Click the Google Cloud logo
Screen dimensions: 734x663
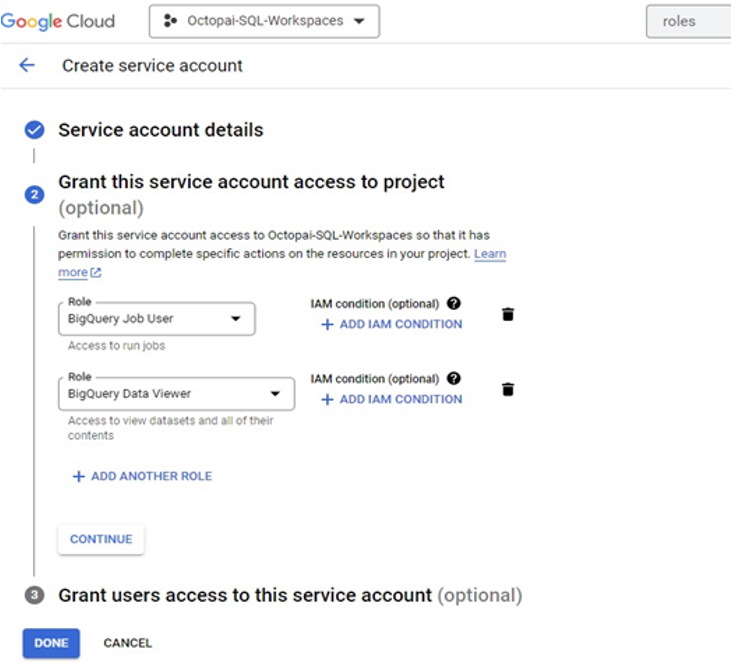point(58,21)
